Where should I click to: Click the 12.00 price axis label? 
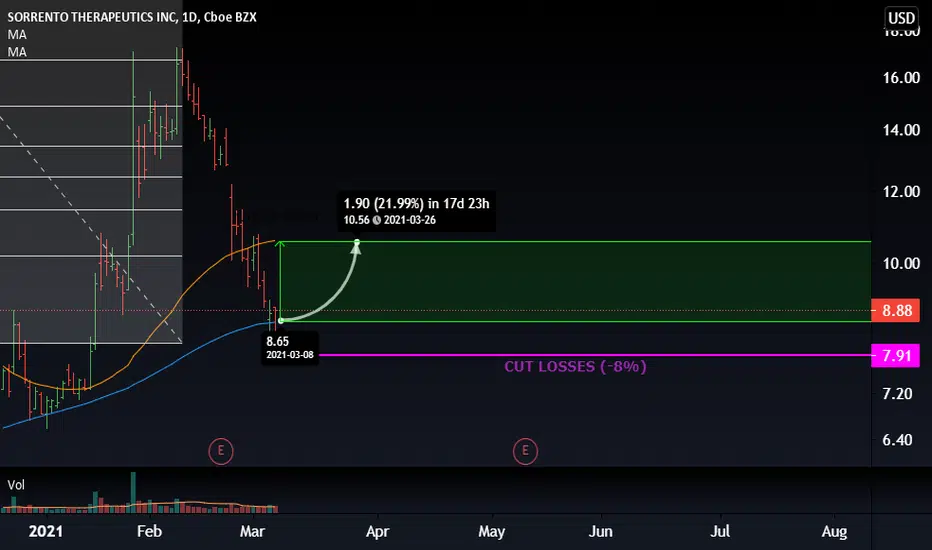(901, 191)
